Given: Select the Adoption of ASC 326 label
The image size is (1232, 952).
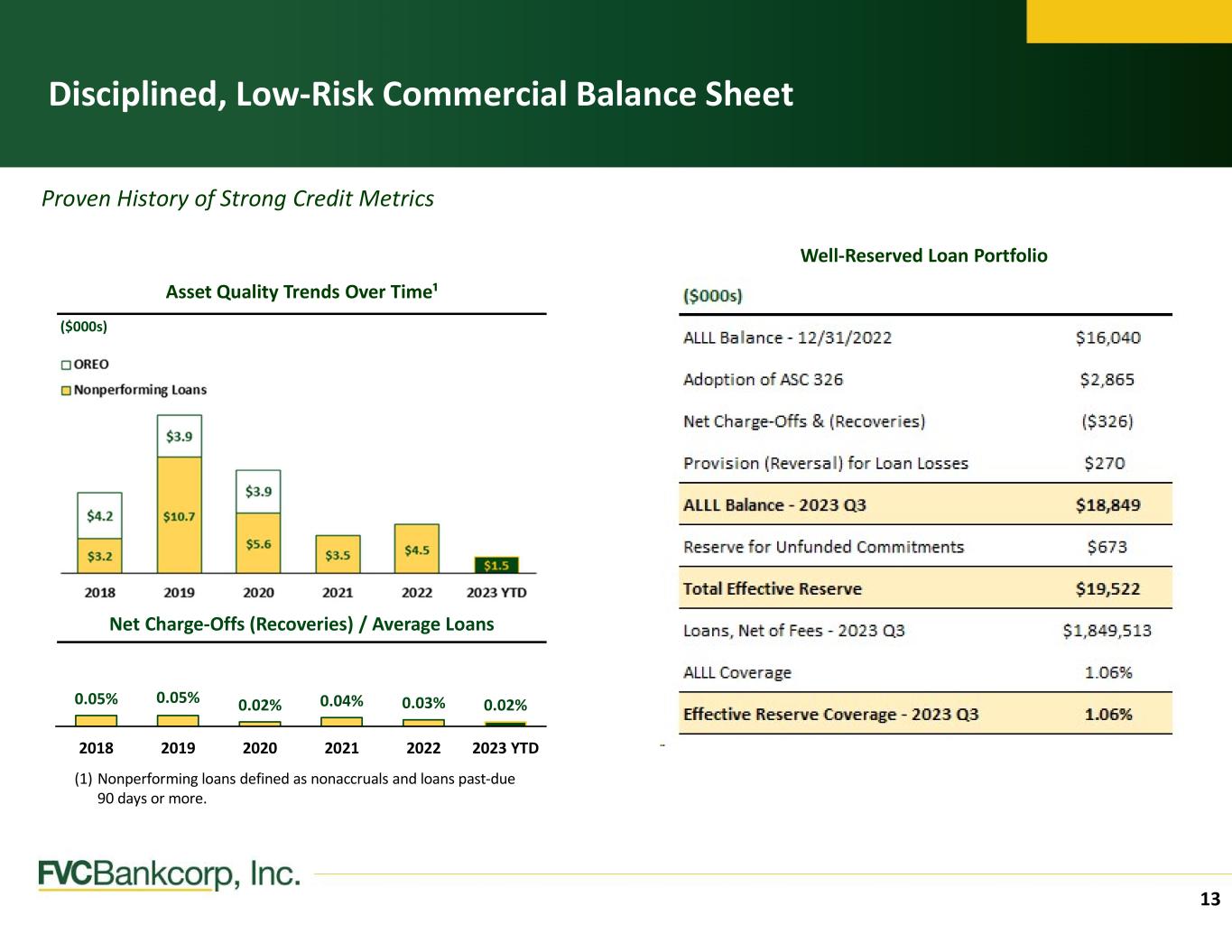Looking at the screenshot, I should pyautogui.click(x=763, y=380).
